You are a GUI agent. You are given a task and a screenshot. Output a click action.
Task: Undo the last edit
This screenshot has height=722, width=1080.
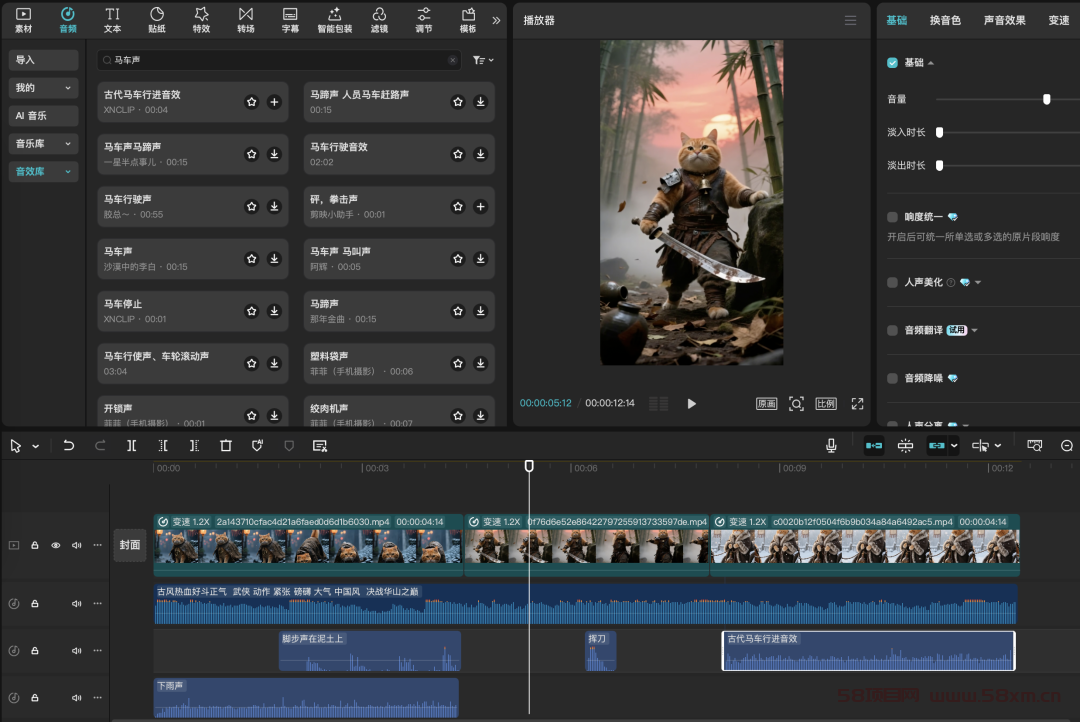tap(68, 446)
